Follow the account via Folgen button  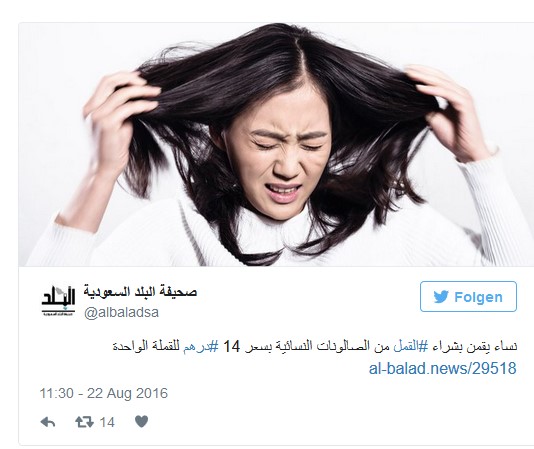(x=468, y=297)
